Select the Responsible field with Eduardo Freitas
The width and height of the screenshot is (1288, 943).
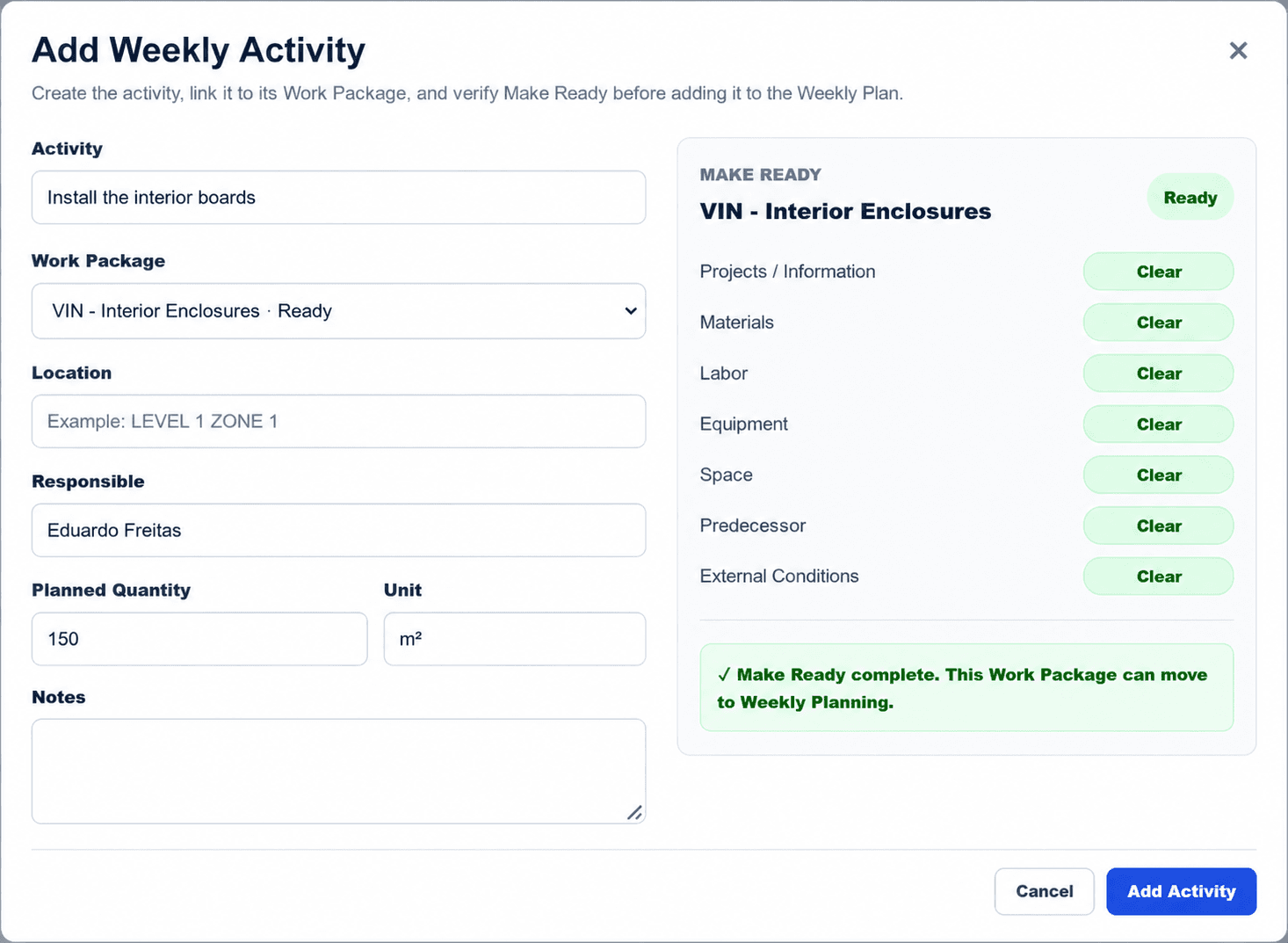tap(338, 530)
